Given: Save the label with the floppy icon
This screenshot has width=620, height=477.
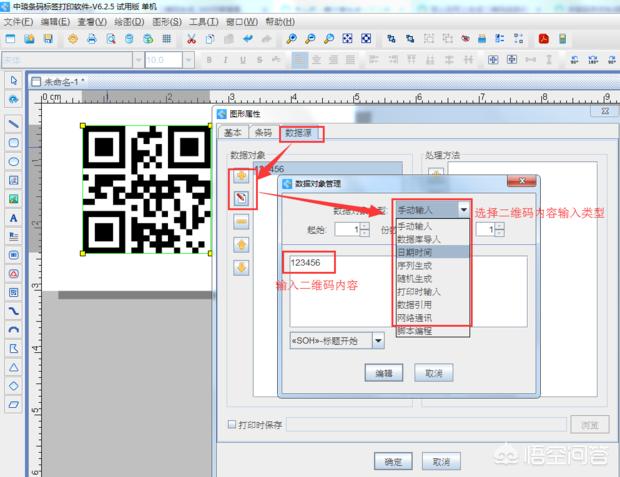Looking at the screenshot, I should tap(48, 39).
